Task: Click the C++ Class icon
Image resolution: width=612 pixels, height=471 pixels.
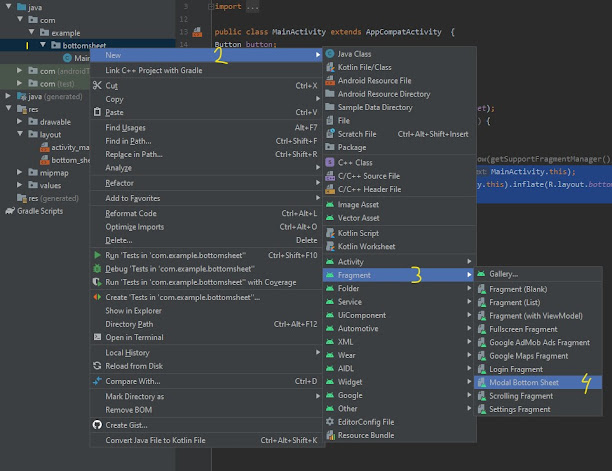Action: (330, 162)
